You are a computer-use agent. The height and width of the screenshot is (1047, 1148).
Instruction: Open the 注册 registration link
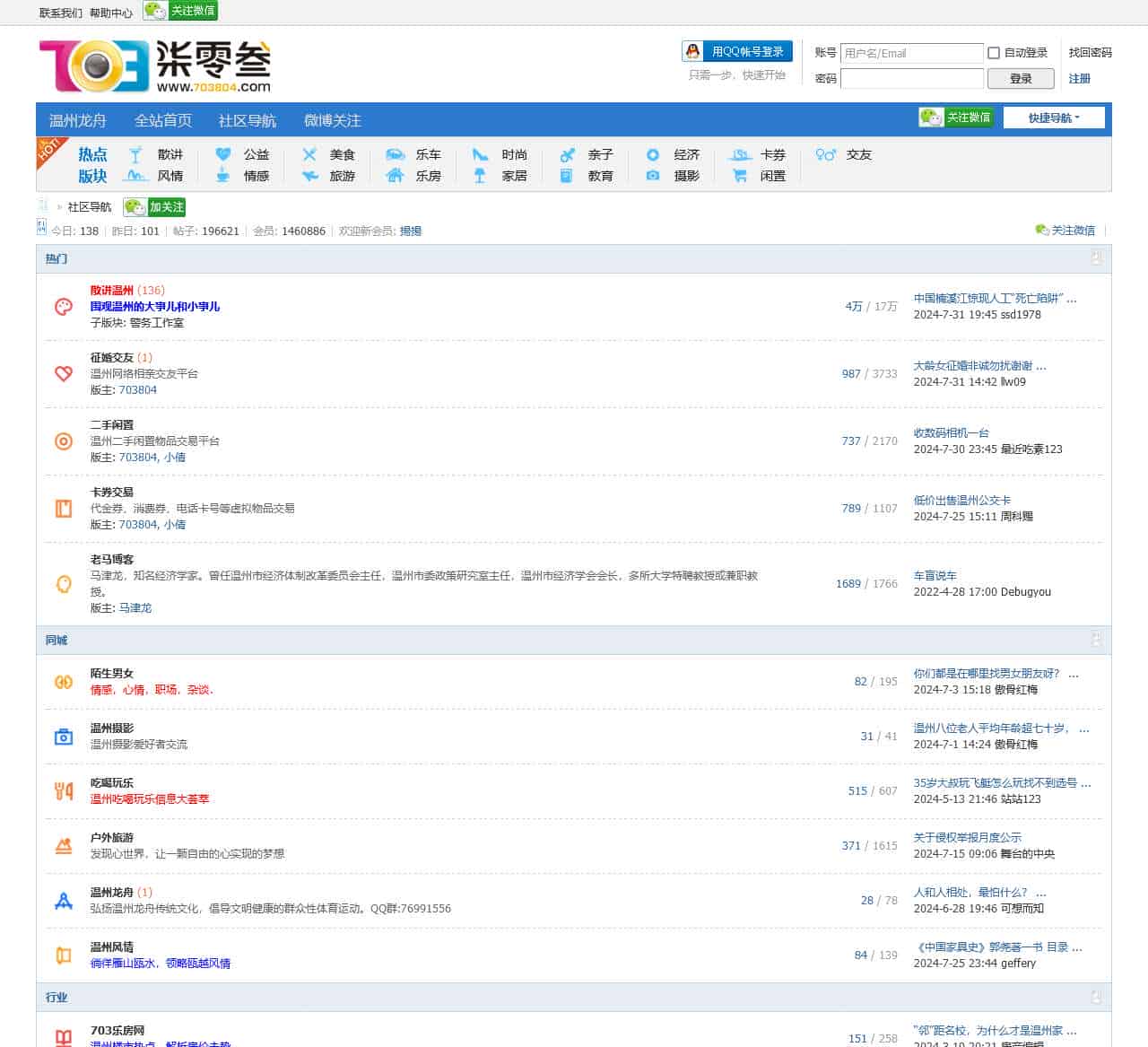click(1079, 79)
